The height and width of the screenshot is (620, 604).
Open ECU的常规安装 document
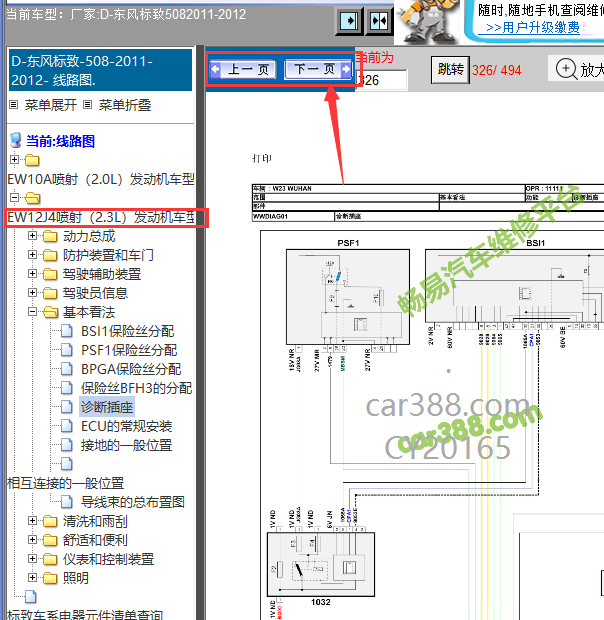pos(126,426)
